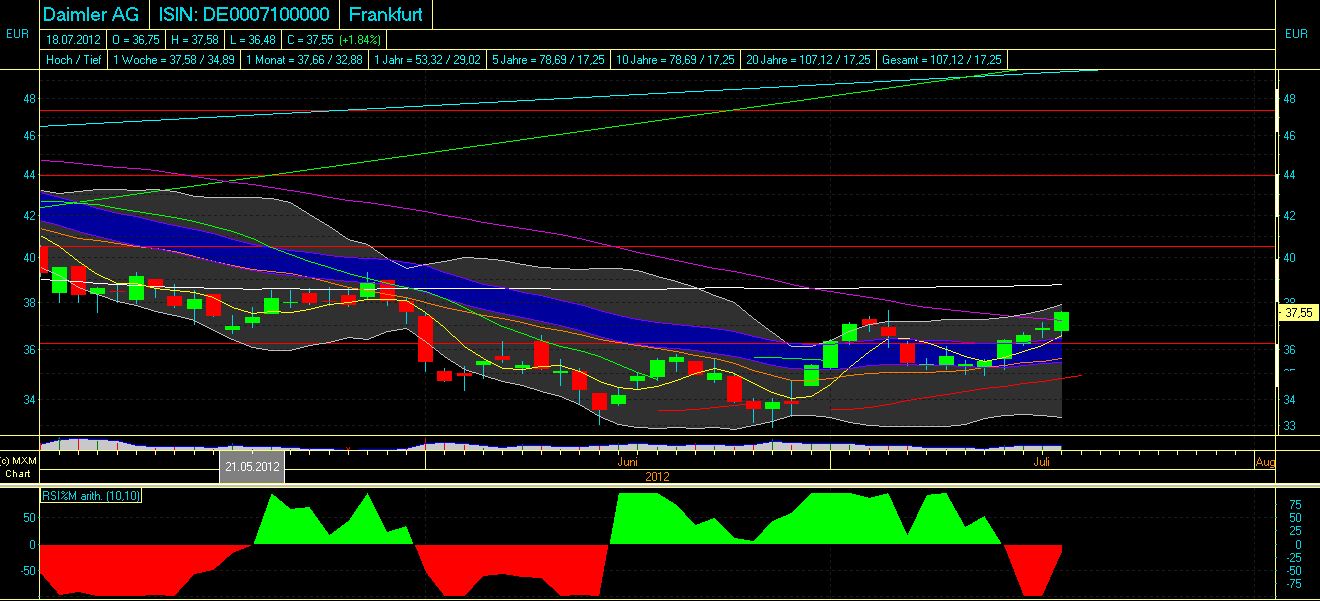The height and width of the screenshot is (601, 1320).
Task: Select the 1 Jahr high/low entry
Action: [x=428, y=60]
